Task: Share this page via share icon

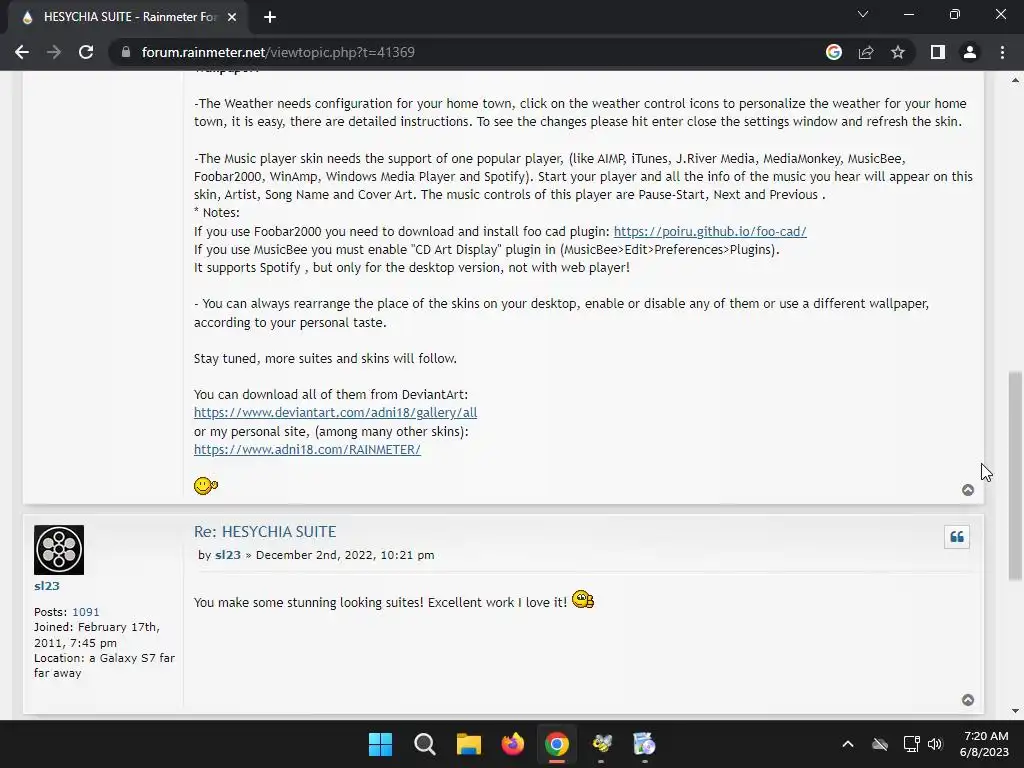Action: point(866,52)
